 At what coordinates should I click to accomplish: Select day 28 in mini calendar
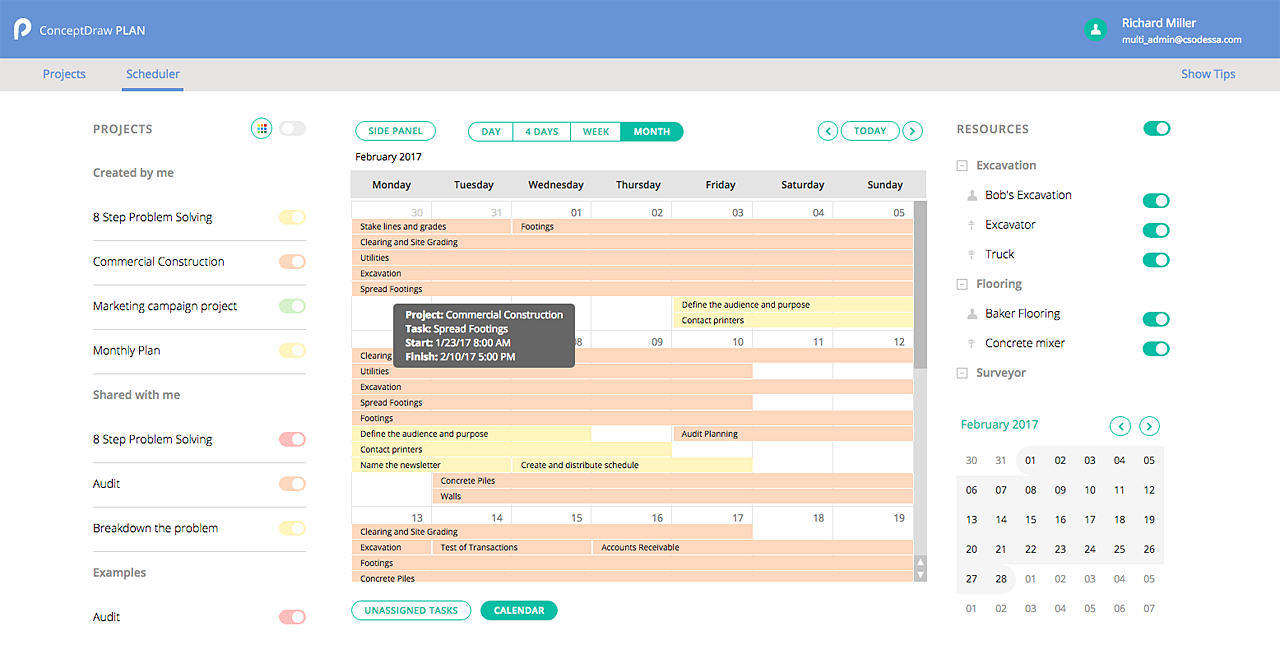tap(1001, 579)
